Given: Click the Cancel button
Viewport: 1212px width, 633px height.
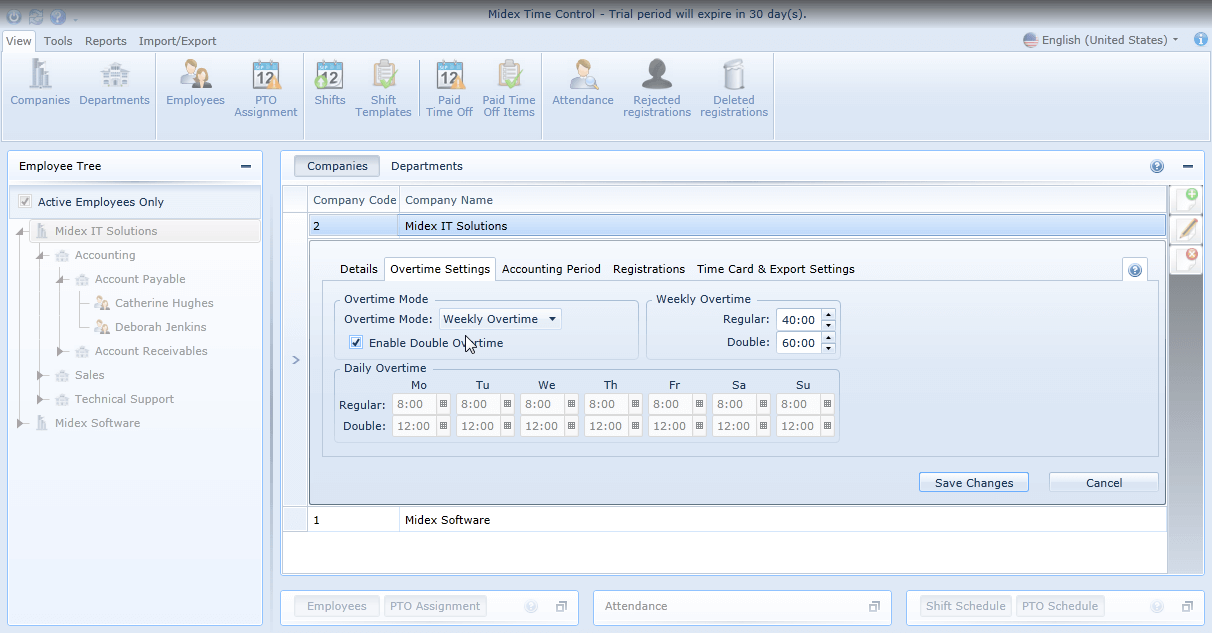Looking at the screenshot, I should pyautogui.click(x=1103, y=482).
